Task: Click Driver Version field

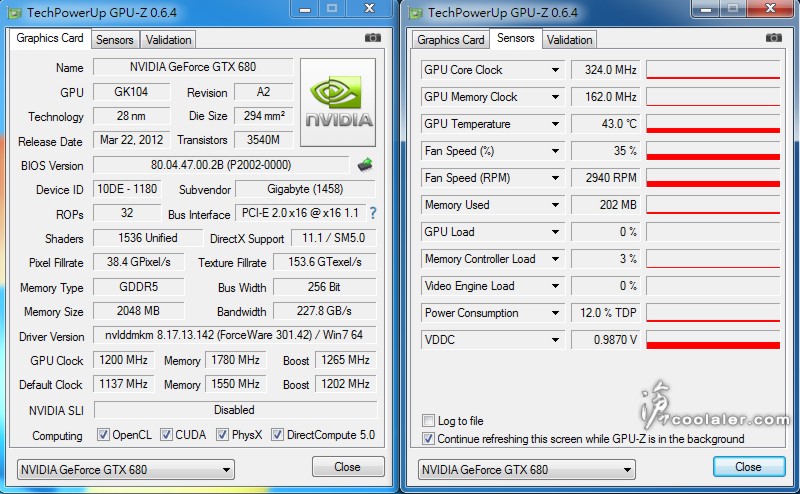Action: pos(234,335)
